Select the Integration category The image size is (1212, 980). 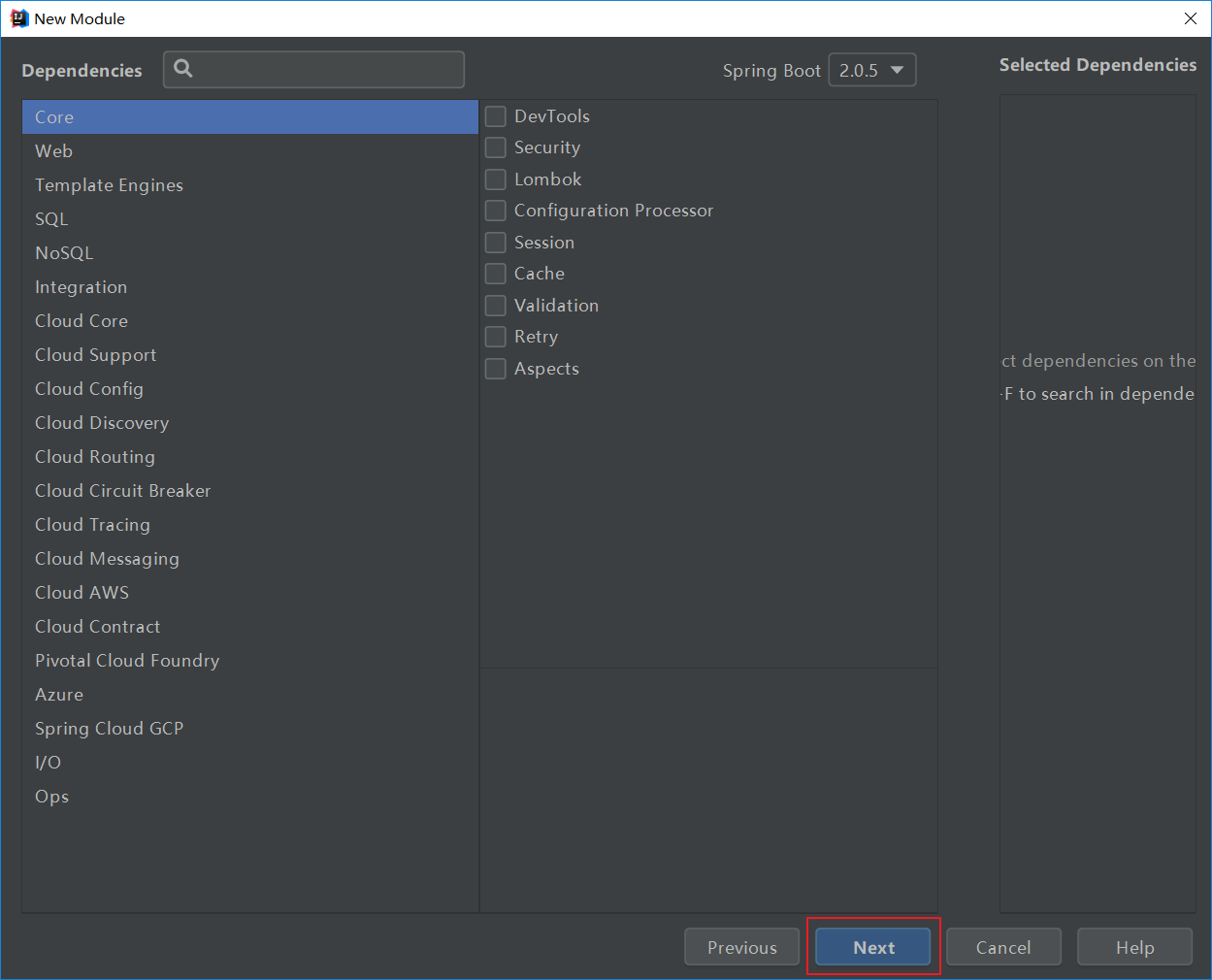point(250,287)
